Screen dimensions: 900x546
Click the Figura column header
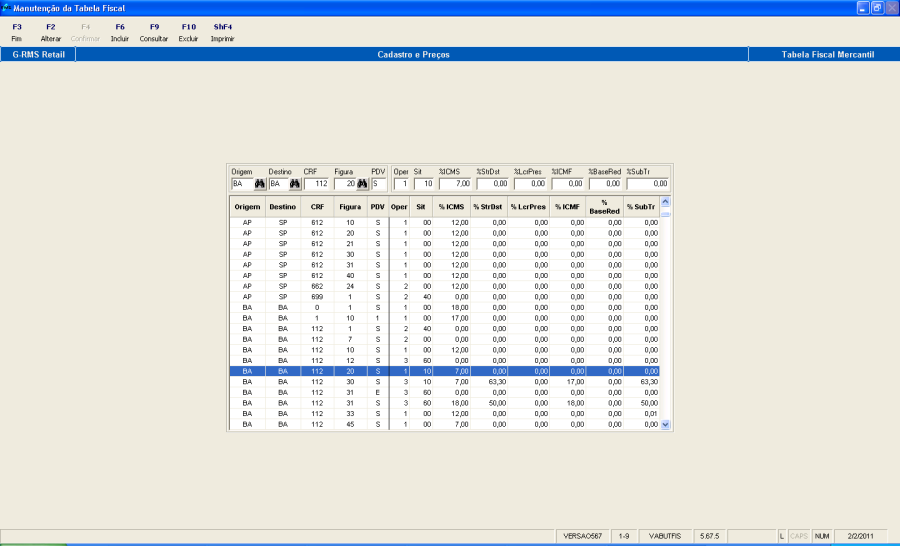(350, 207)
